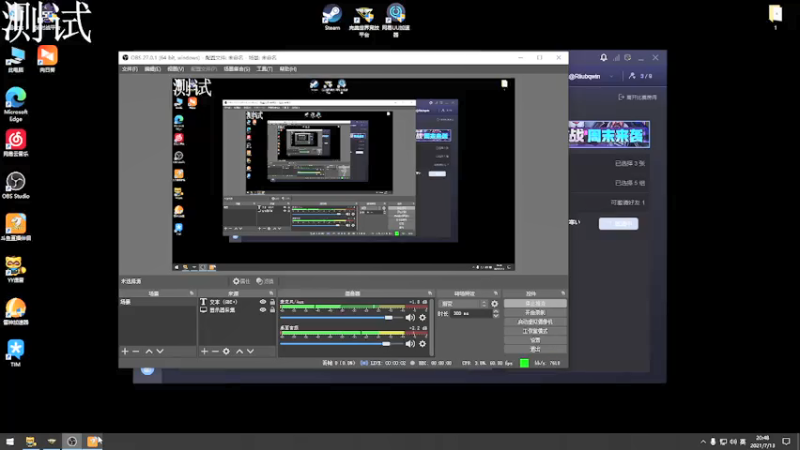Open the This PC desktop icon
800x450 pixels.
tap(16, 60)
